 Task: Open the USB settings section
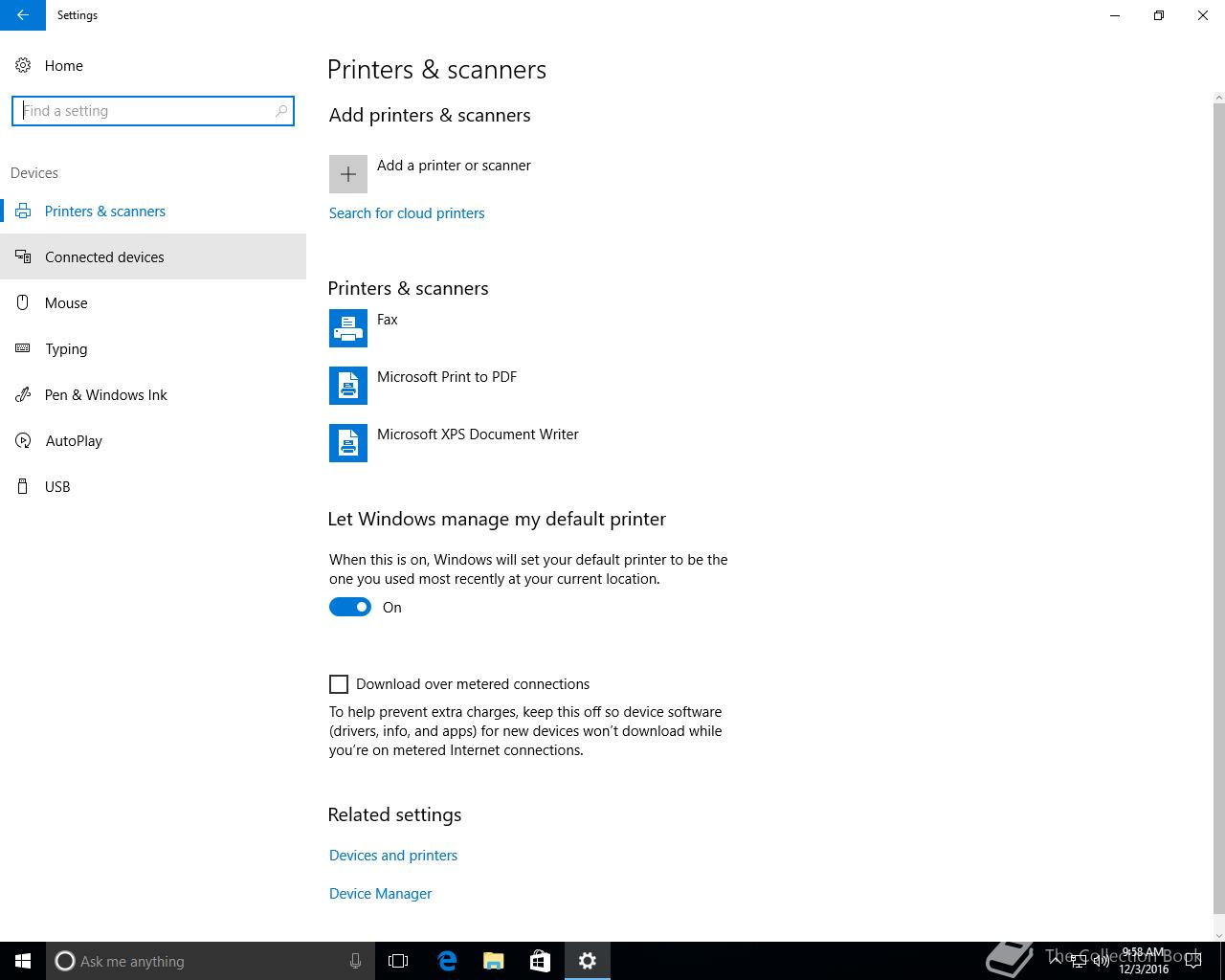(153, 487)
